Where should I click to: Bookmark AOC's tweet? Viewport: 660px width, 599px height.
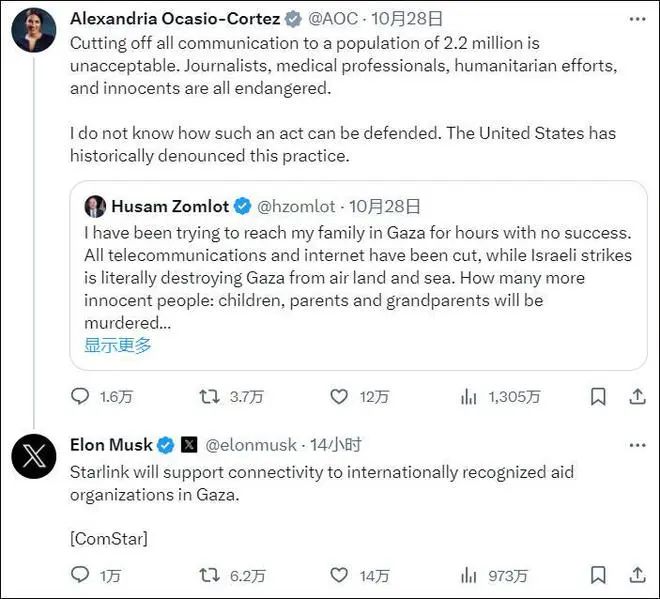[598, 397]
